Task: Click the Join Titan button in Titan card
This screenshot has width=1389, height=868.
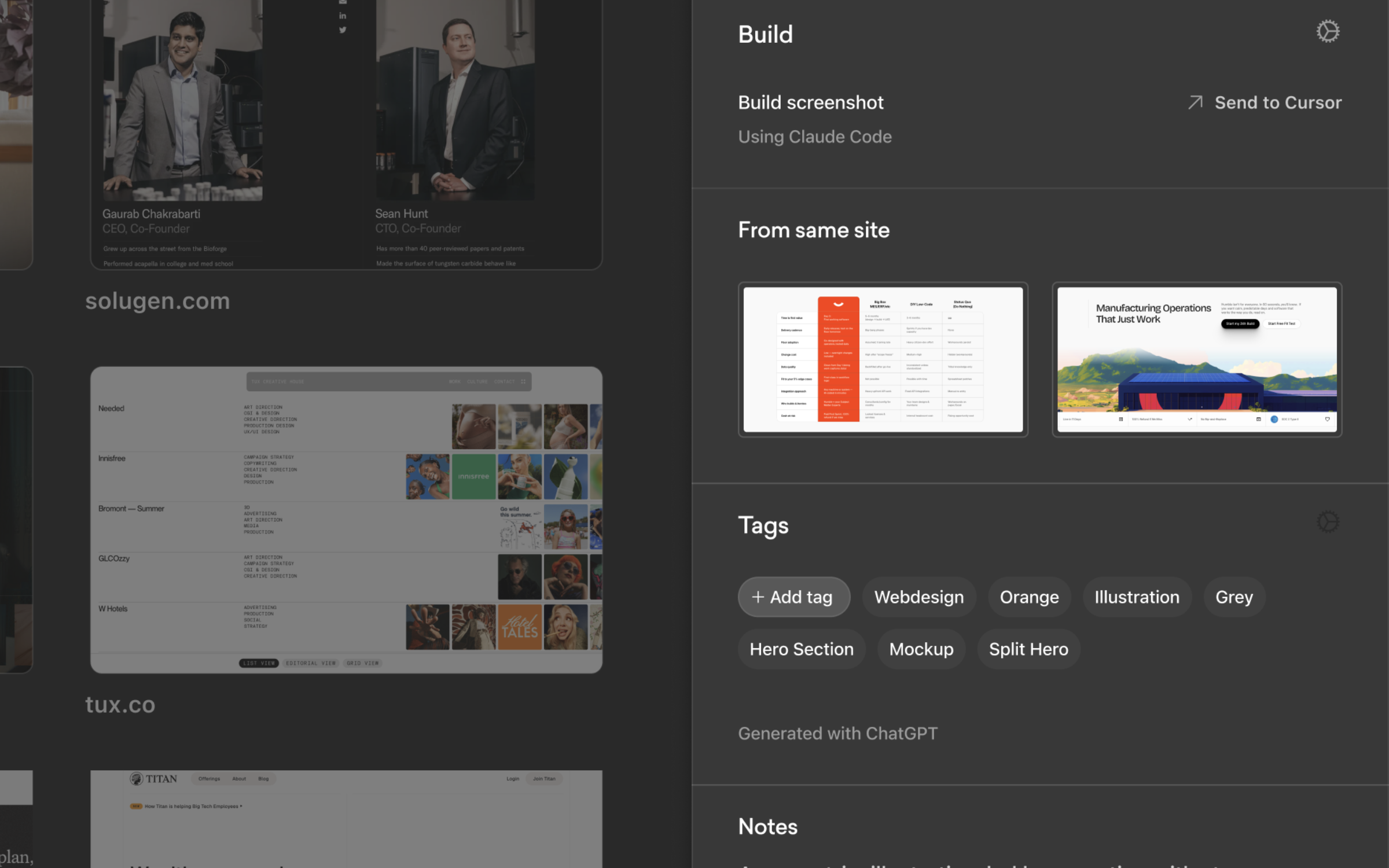Action: pyautogui.click(x=544, y=779)
